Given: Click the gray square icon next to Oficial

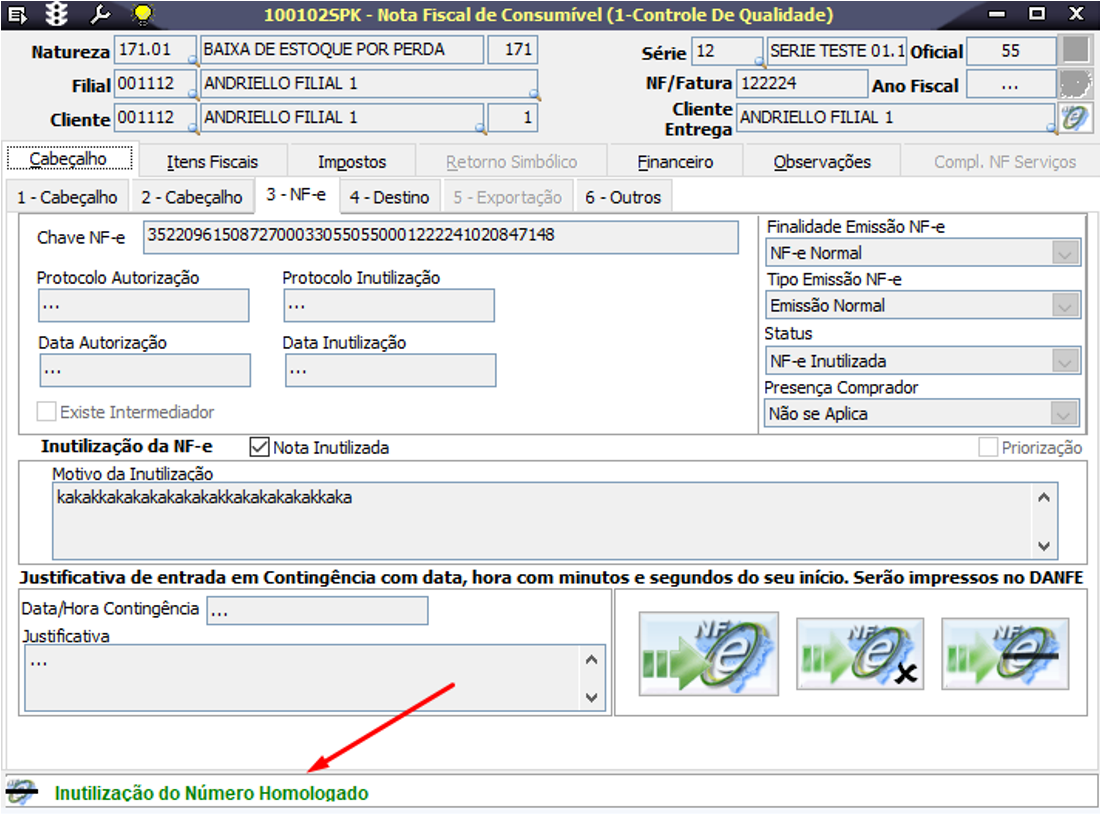Looking at the screenshot, I should click(1075, 51).
